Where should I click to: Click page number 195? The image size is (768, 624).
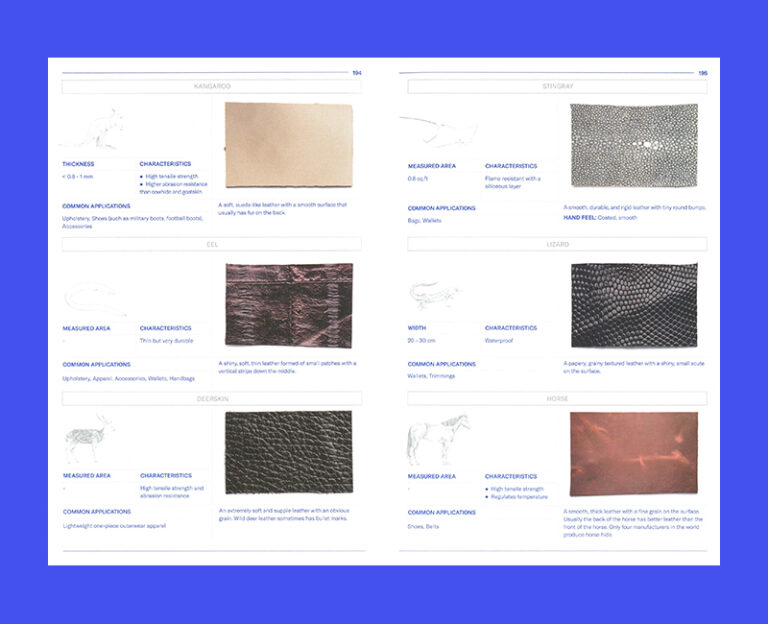(703, 73)
